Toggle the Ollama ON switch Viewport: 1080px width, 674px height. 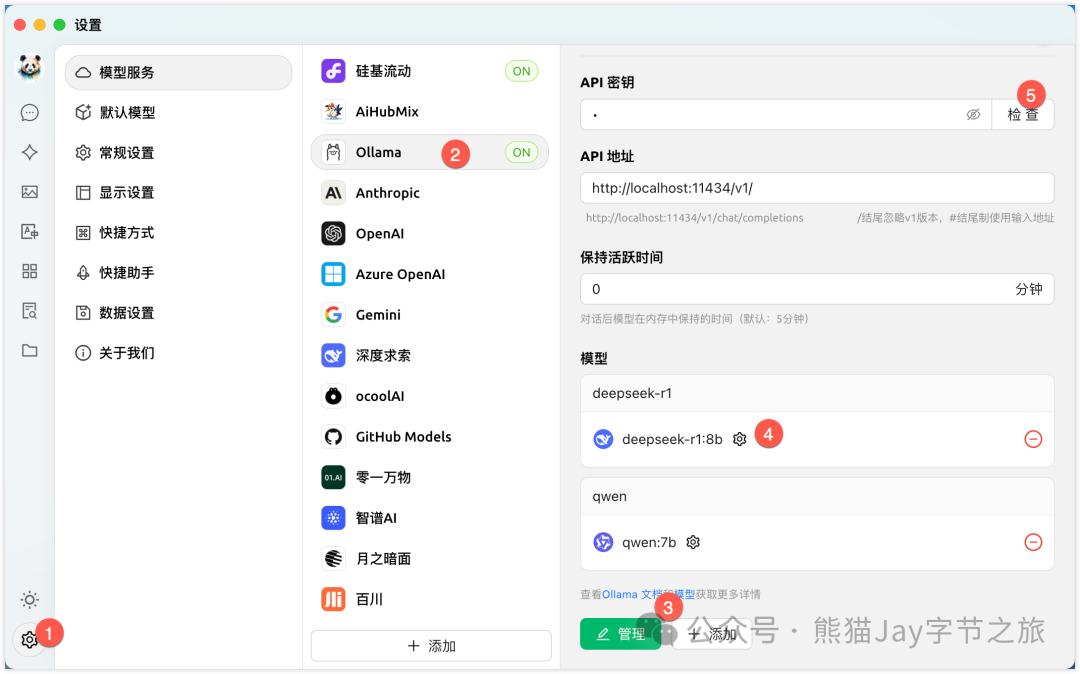click(x=521, y=152)
